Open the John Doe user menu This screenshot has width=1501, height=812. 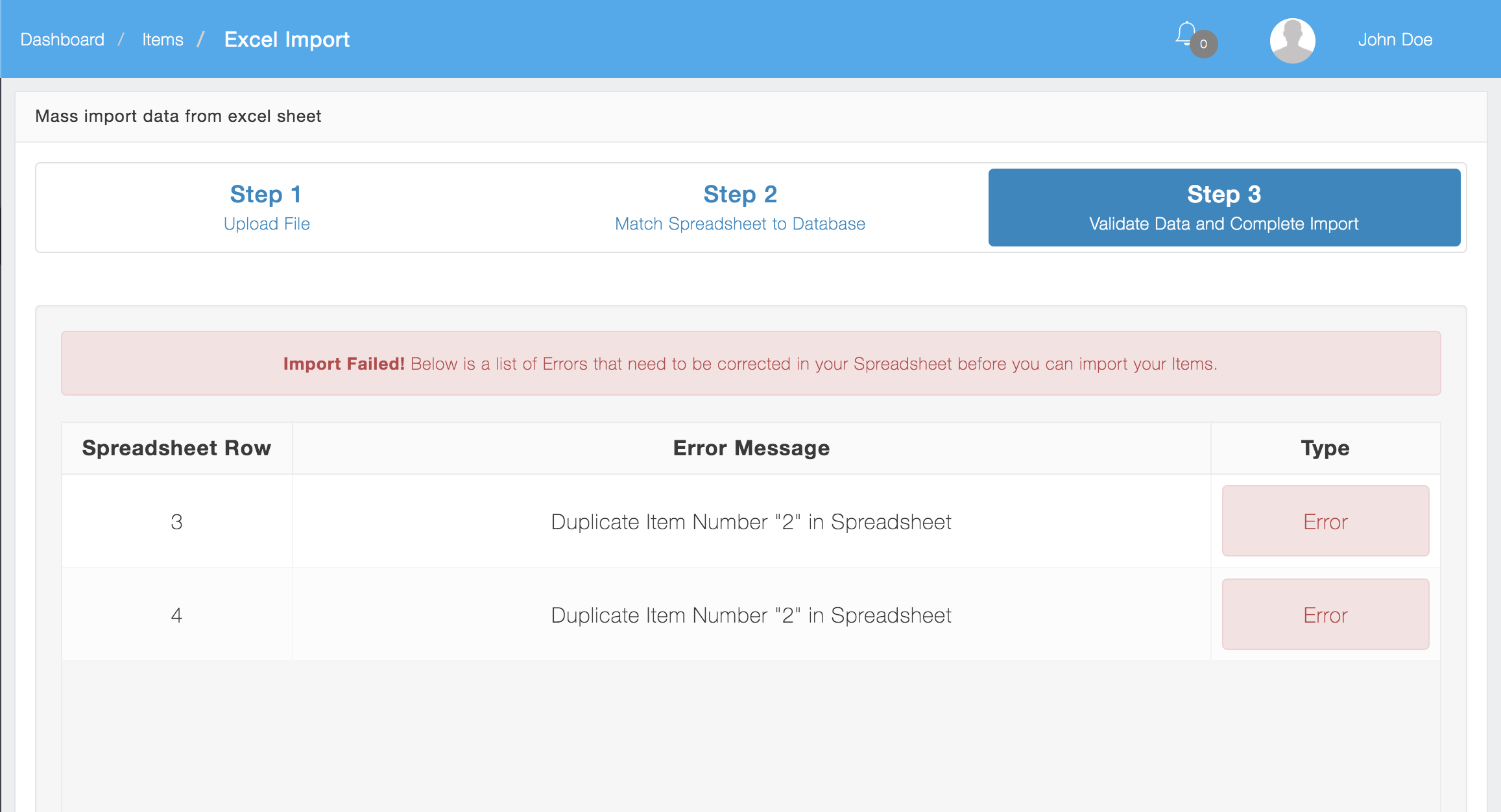1395,40
